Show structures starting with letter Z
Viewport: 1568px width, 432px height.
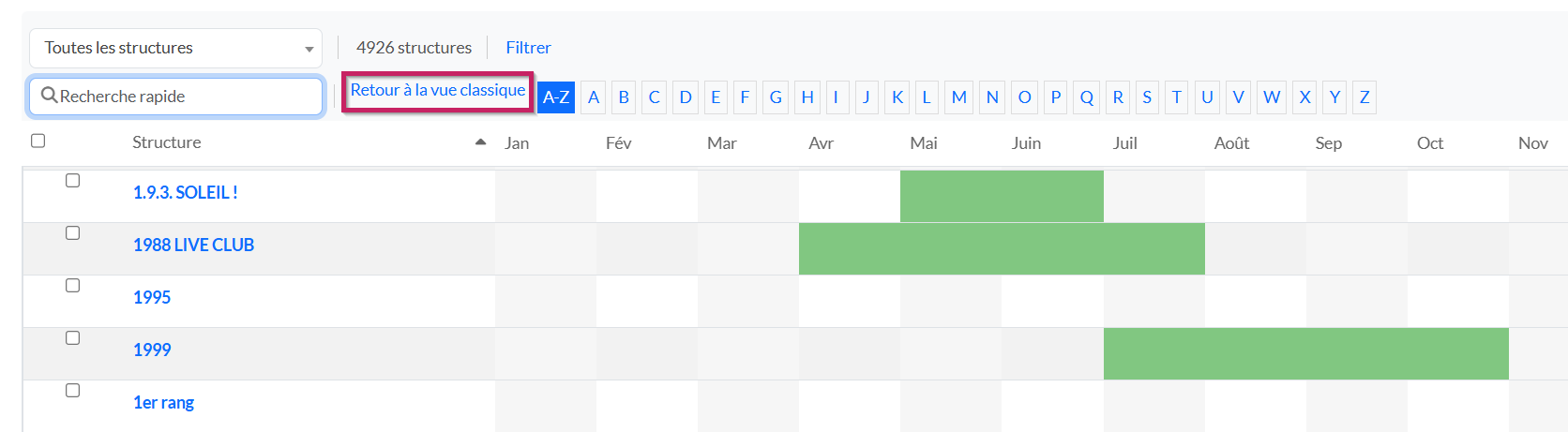[x=1364, y=97]
